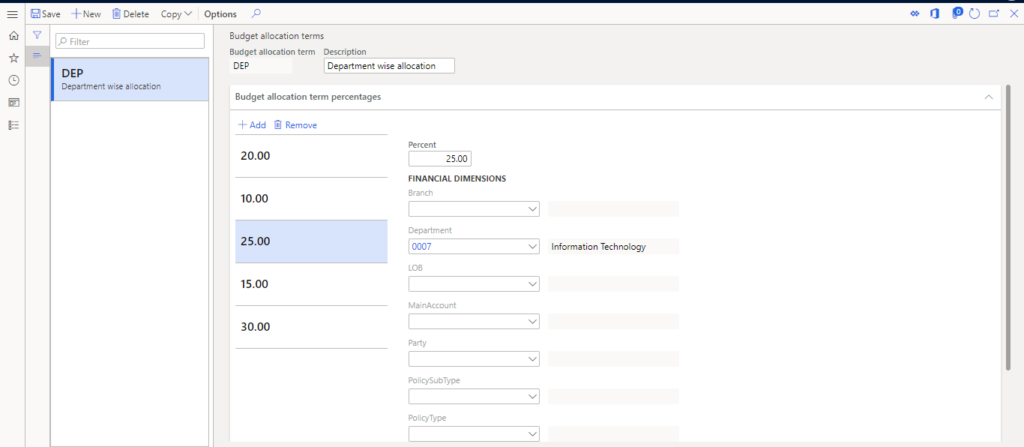Add a new percentage line
The width and height of the screenshot is (1024, 447).
pos(252,125)
